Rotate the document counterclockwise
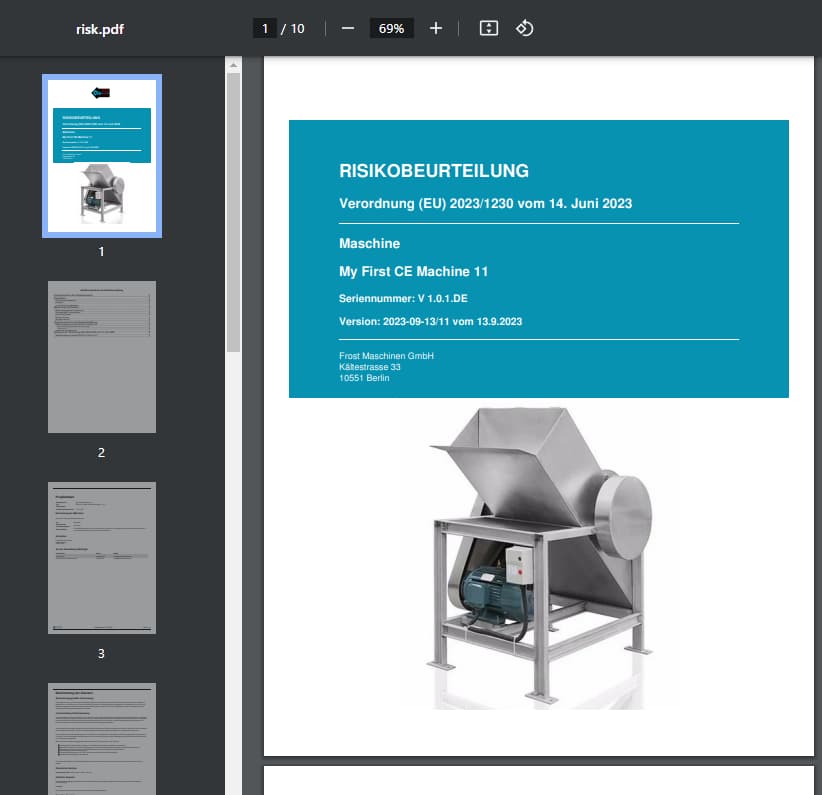 point(524,28)
